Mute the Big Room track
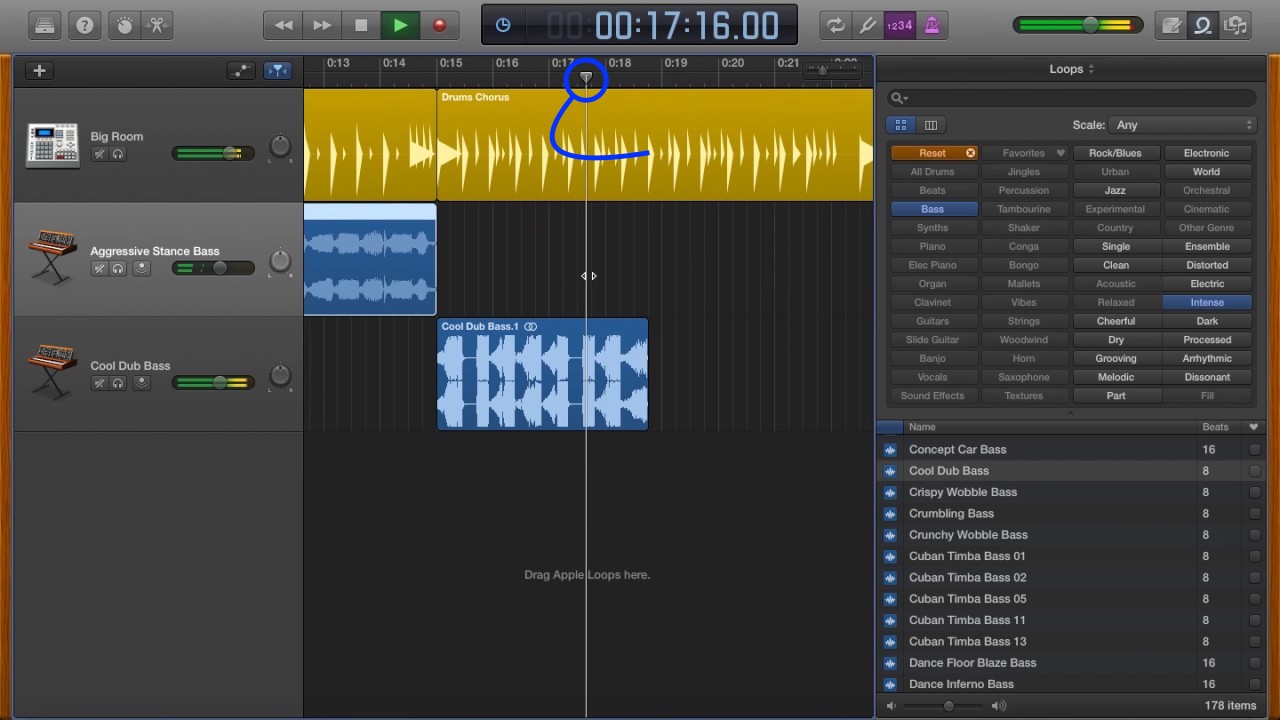 coord(100,154)
